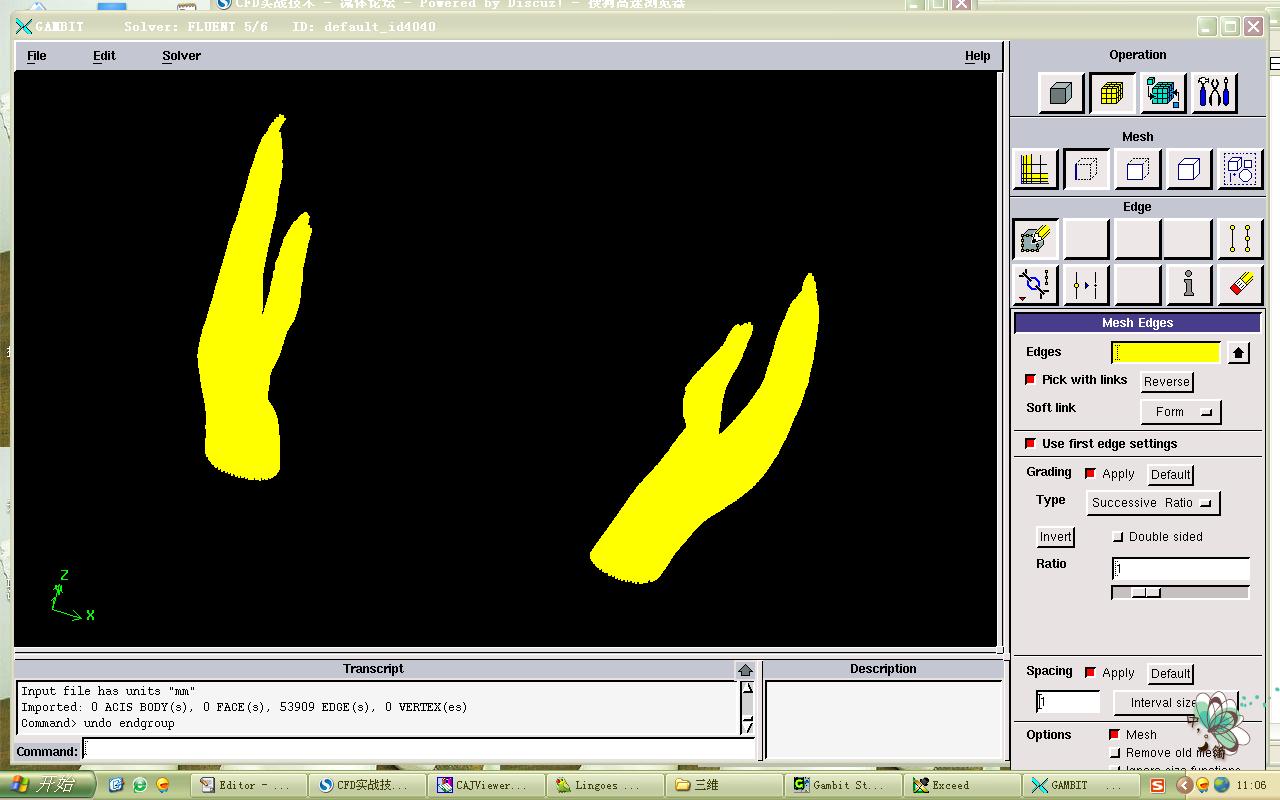1280x800 pixels.
Task: Open the Soft link Form dropdown
Action: click(1180, 412)
